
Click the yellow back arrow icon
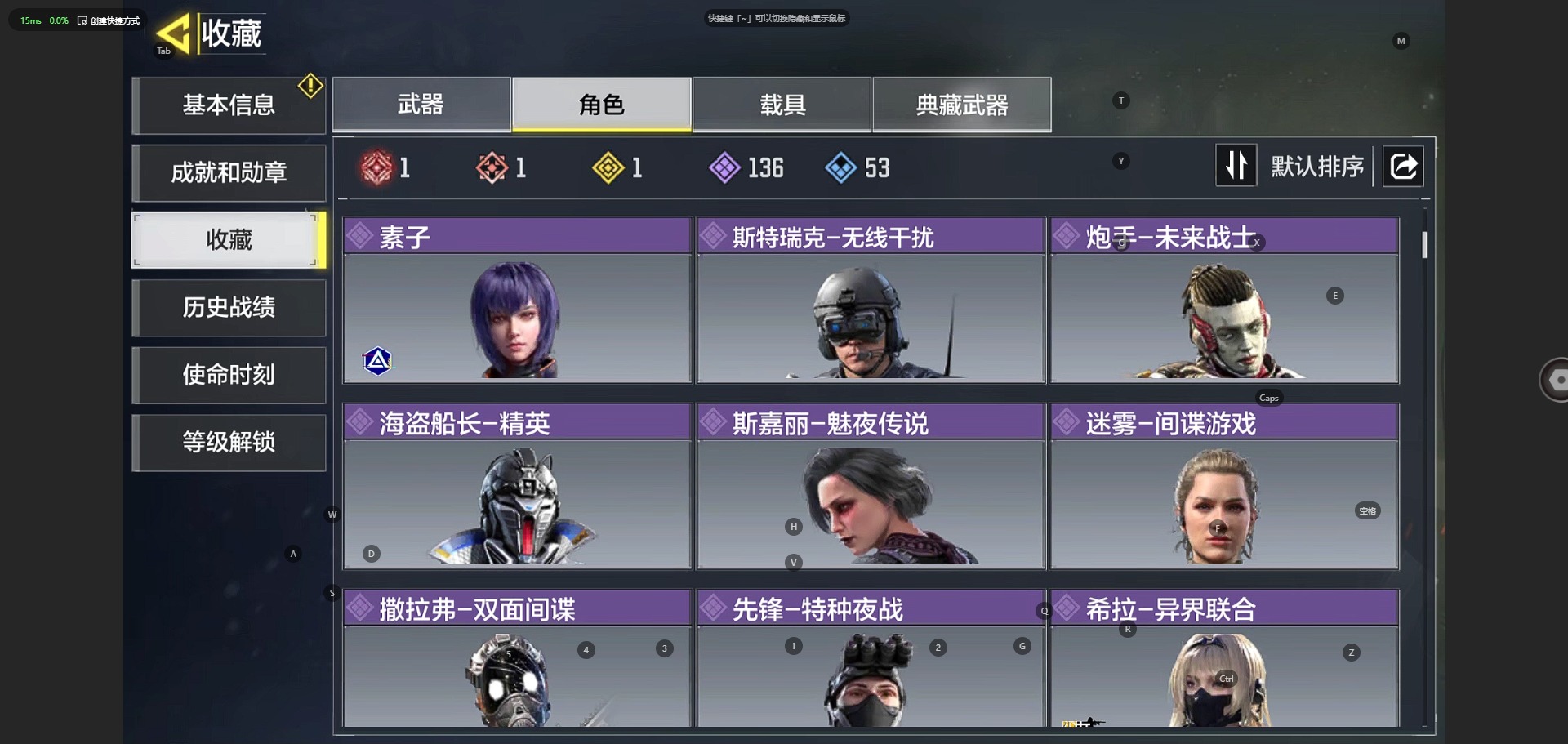(x=173, y=33)
